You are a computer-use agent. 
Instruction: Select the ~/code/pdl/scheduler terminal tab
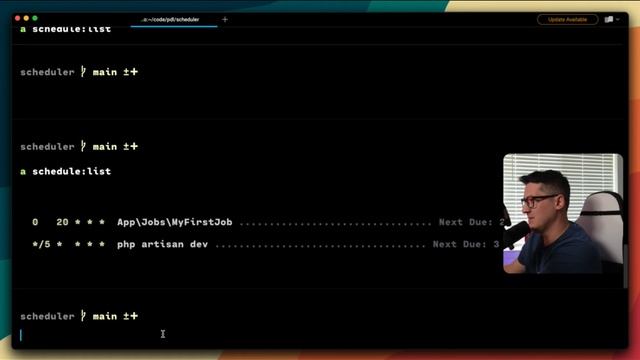coord(174,20)
